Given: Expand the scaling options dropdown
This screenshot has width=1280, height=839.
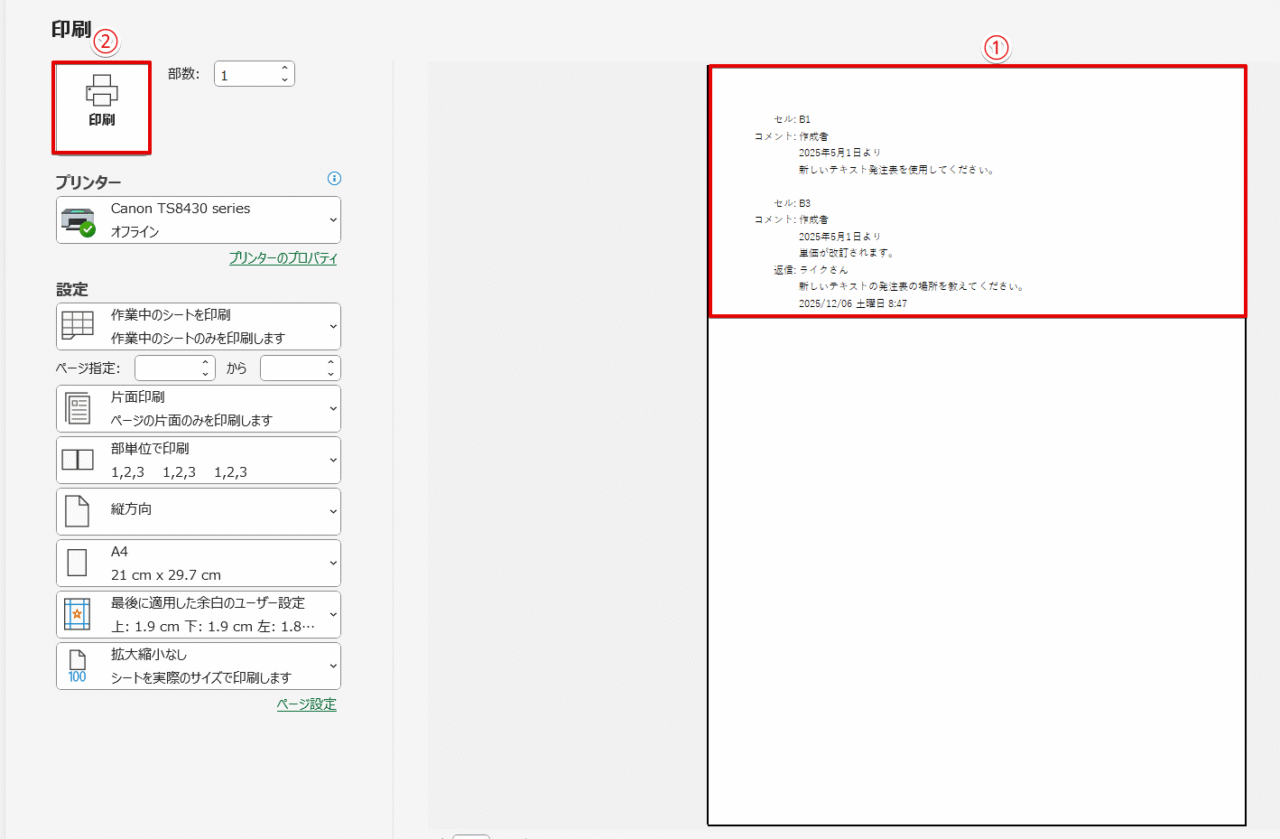Looking at the screenshot, I should 332,665.
